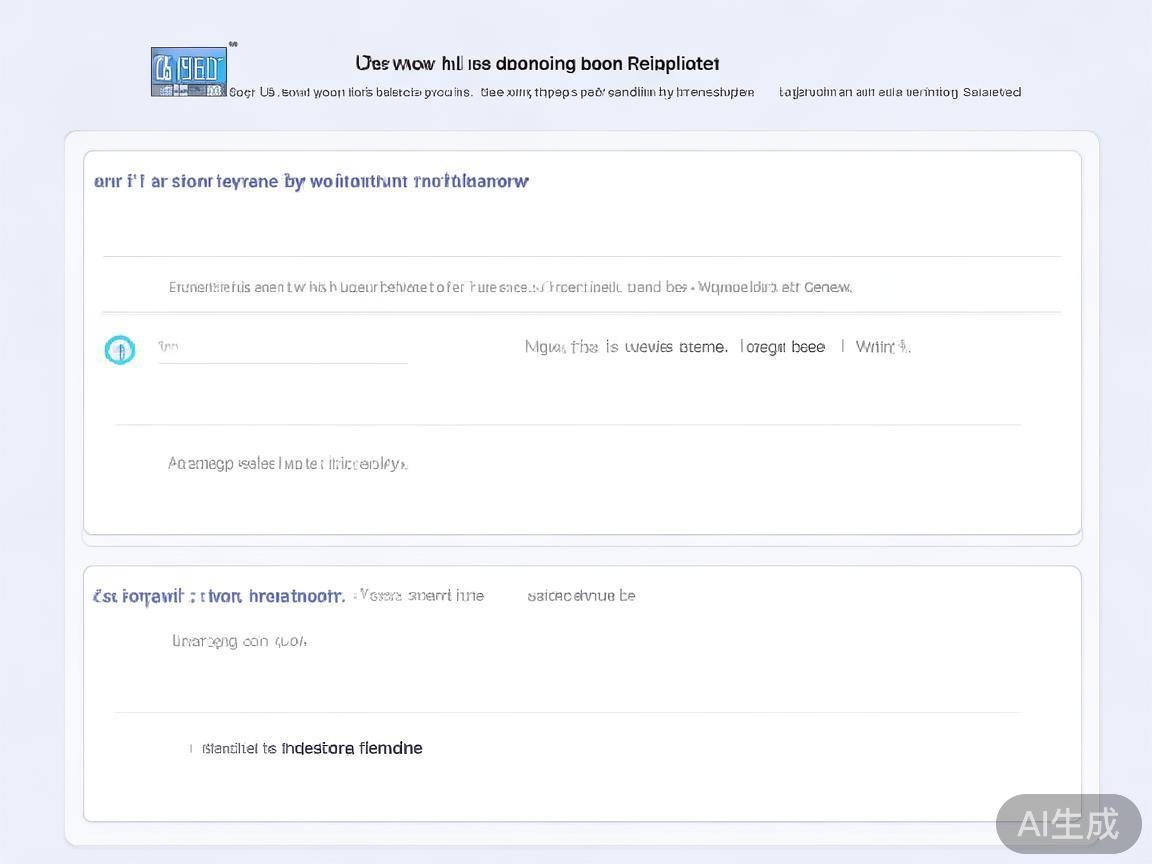The height and width of the screenshot is (864, 1152).
Task: Click the AI生成 watermark badge
Action: coord(1068,823)
